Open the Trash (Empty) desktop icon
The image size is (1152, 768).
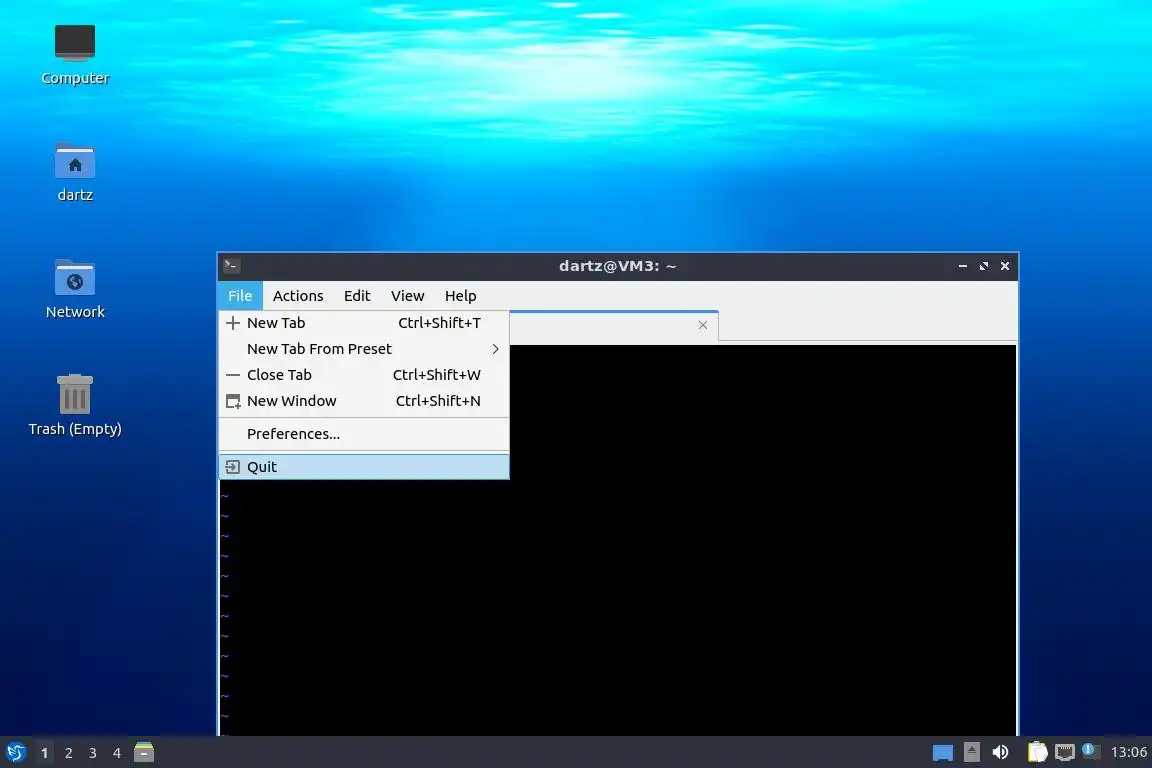(75, 406)
